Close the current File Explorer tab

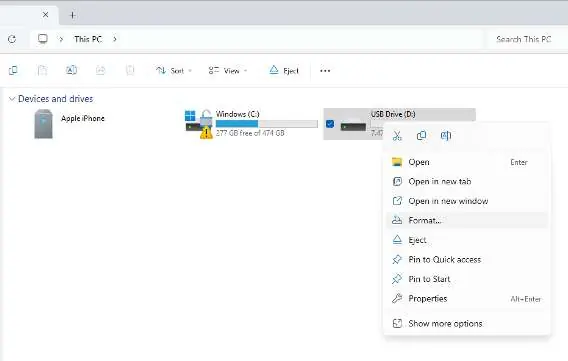tap(45, 15)
